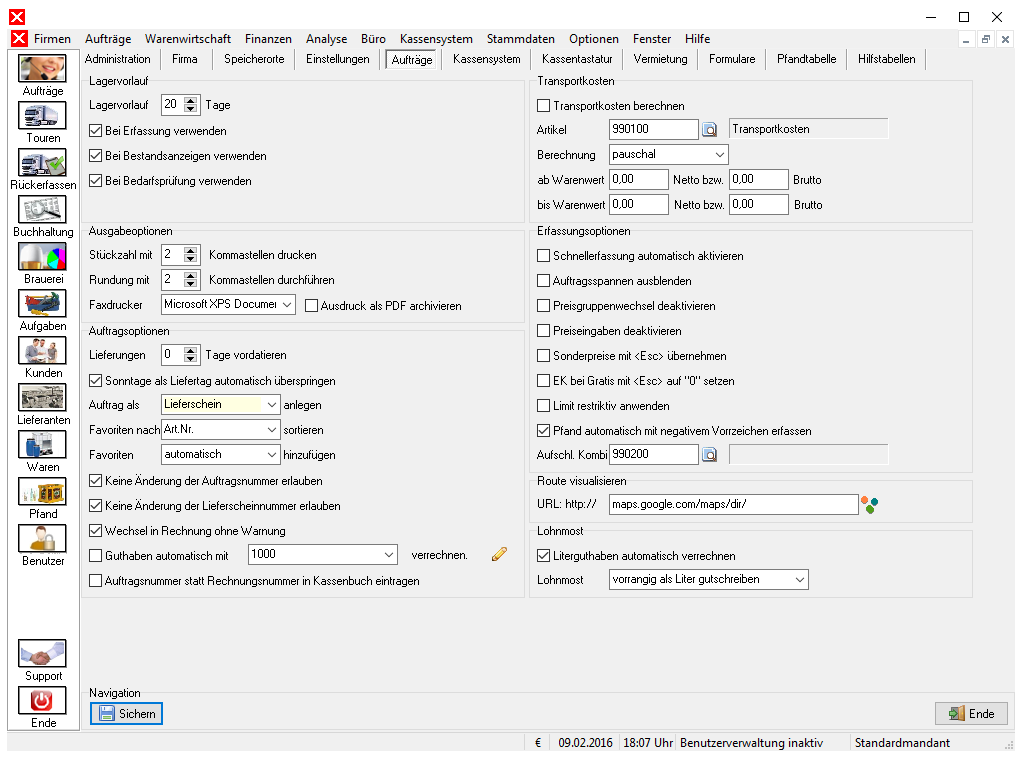
Task: Open the Kassensystem menu in menu bar
Action: click(x=436, y=39)
